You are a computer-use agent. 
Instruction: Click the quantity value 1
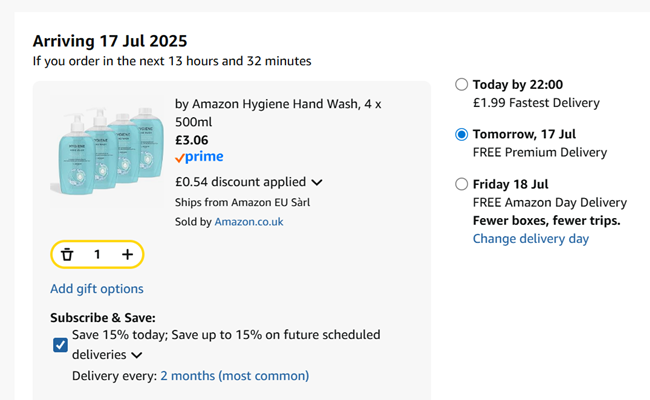pos(97,255)
